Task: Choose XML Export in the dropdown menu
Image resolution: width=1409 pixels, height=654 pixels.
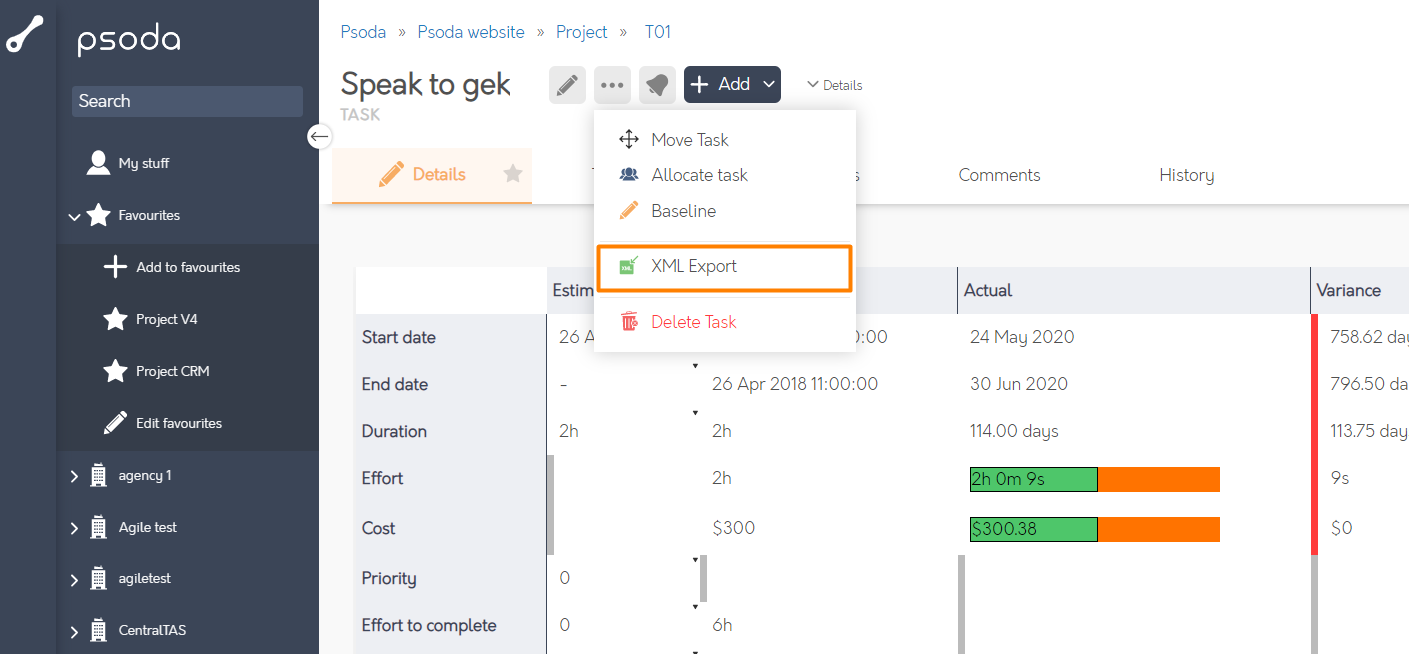Action: click(x=725, y=267)
